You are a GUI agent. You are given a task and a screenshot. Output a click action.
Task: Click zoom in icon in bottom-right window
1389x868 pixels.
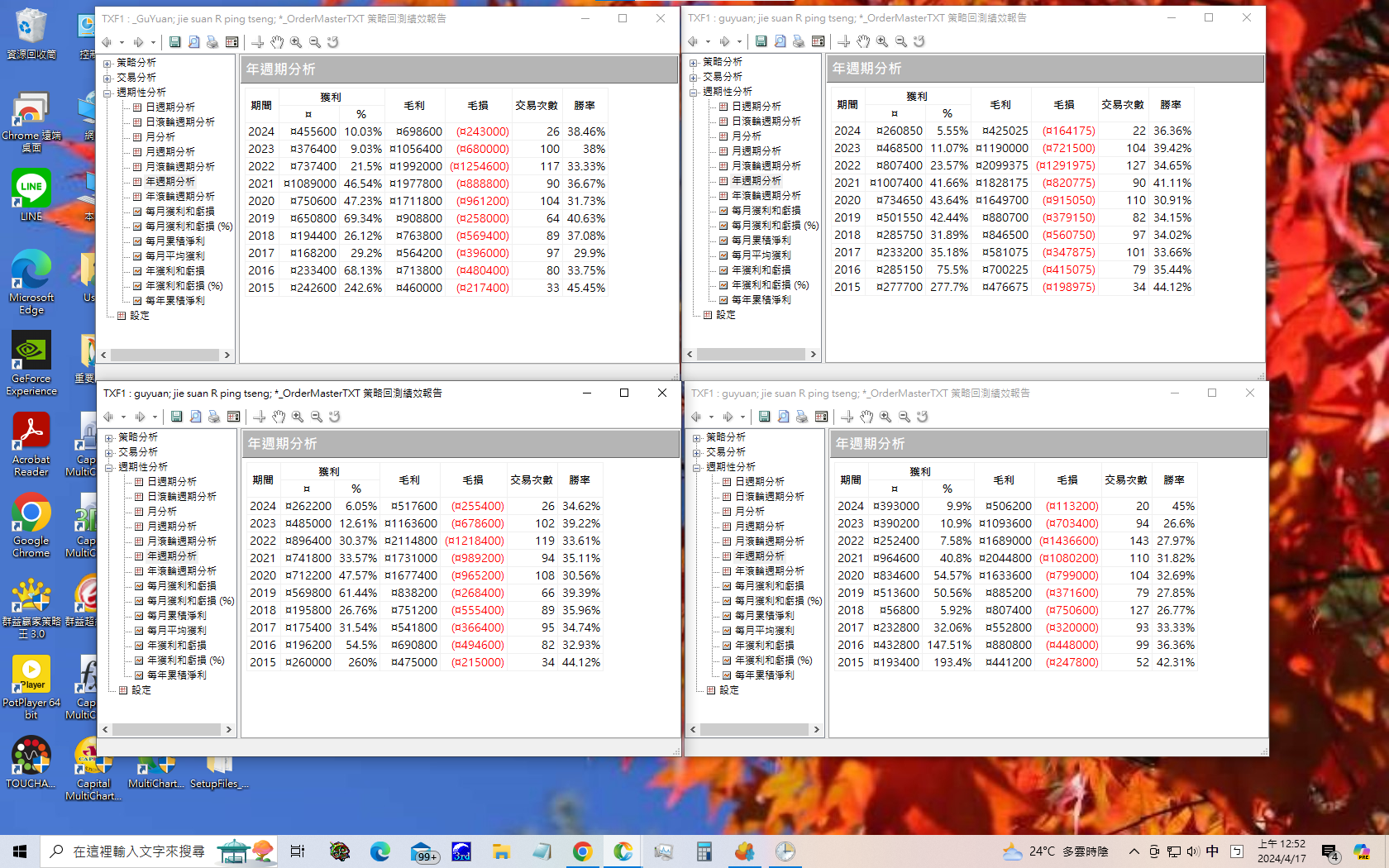click(x=885, y=417)
